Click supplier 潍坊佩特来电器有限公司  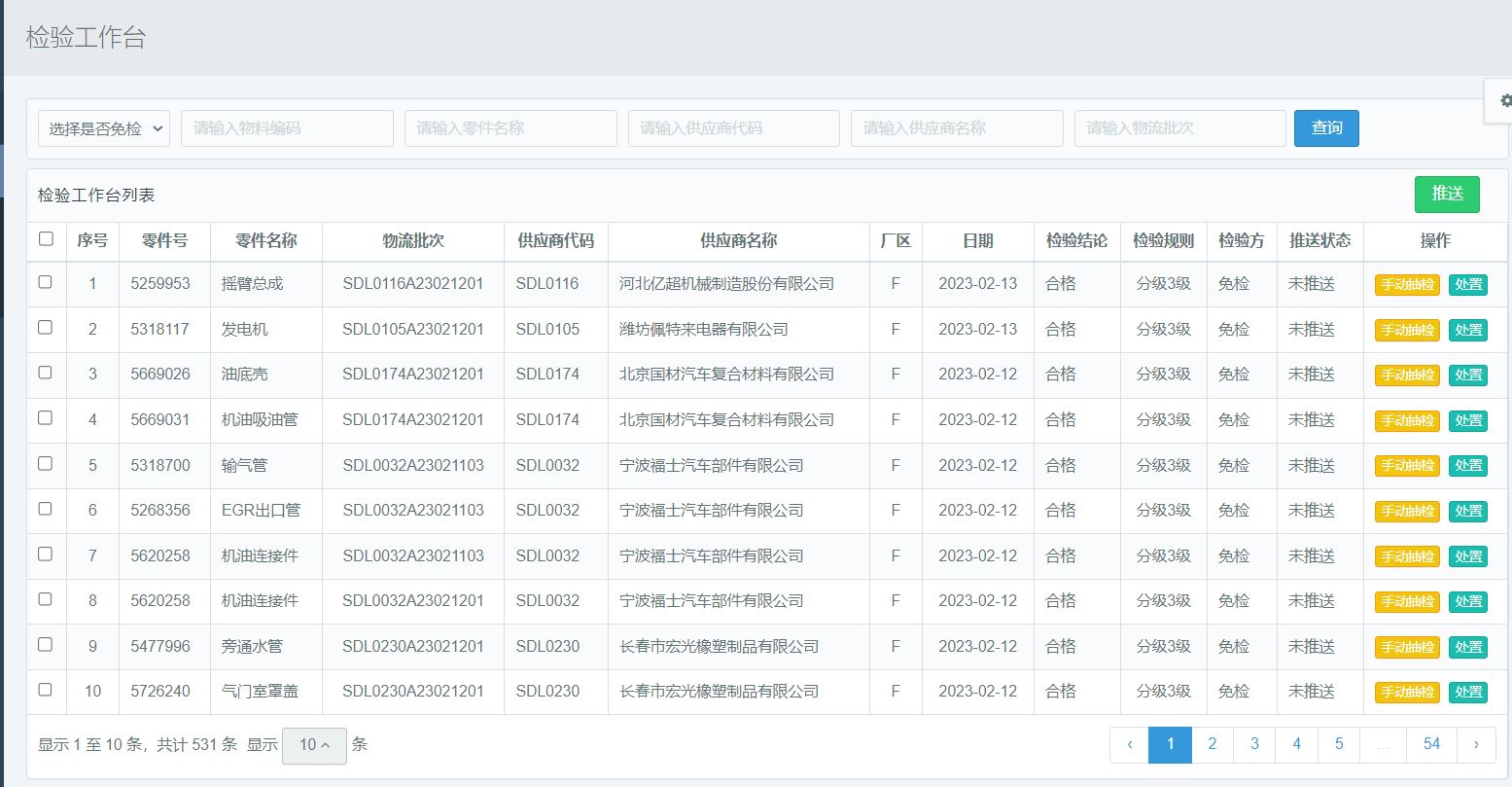pos(704,329)
